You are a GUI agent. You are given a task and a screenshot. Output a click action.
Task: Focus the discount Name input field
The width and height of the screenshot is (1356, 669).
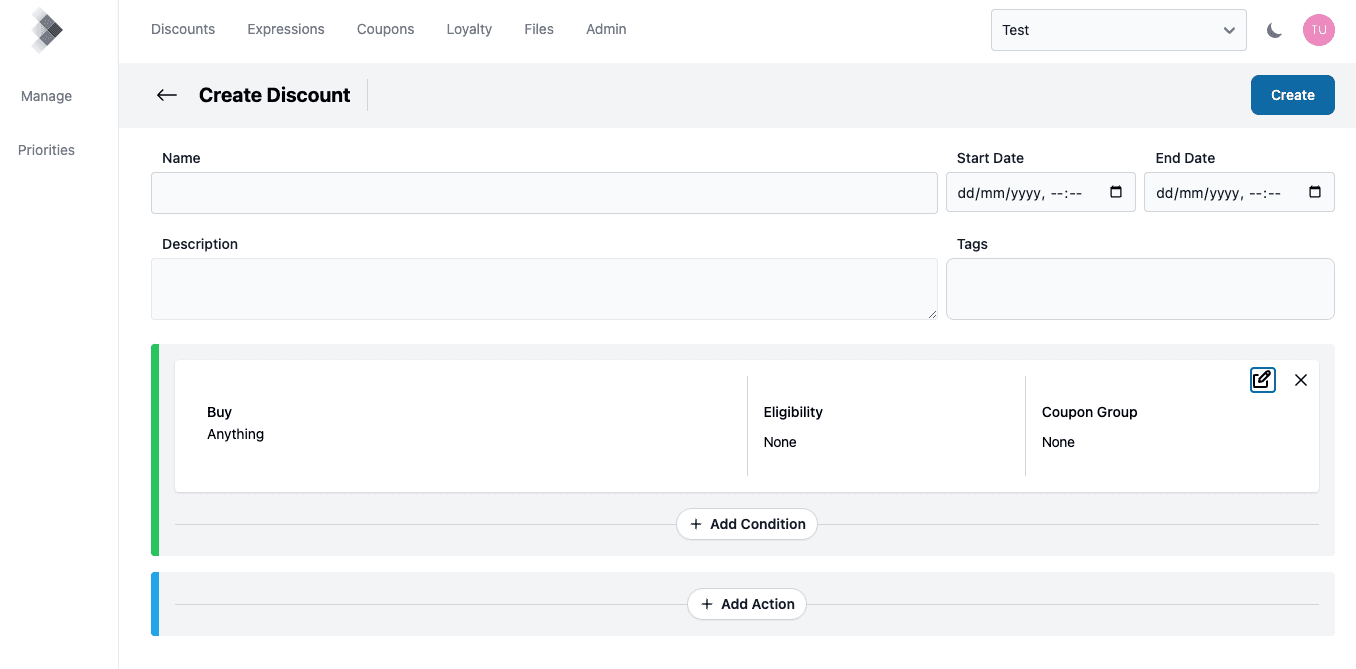click(x=544, y=193)
